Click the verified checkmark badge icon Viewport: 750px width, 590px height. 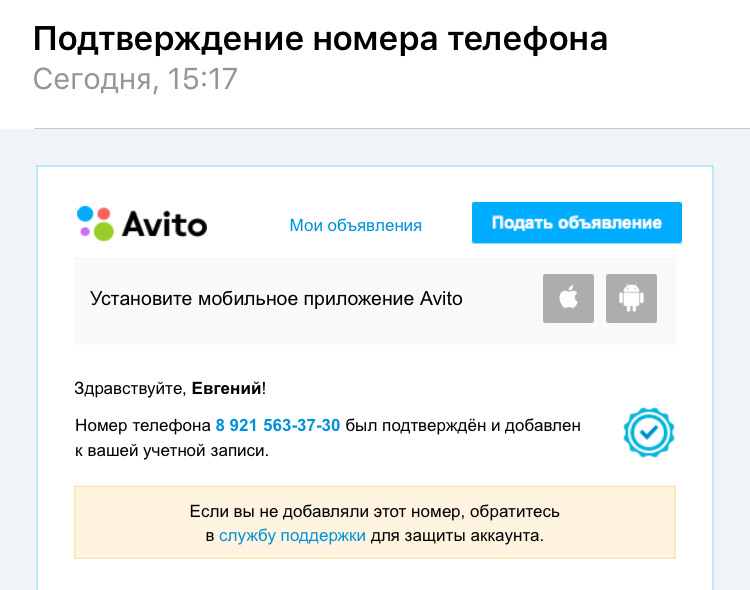[649, 432]
